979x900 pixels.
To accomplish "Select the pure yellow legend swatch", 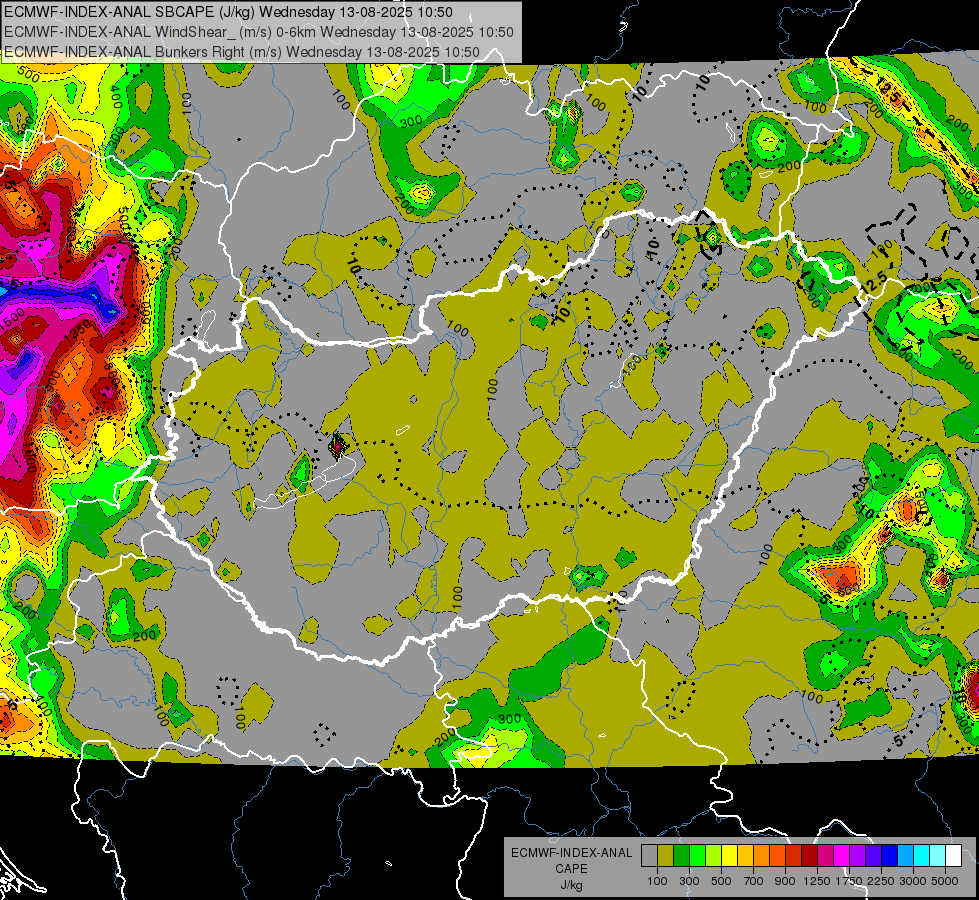I will [x=729, y=856].
